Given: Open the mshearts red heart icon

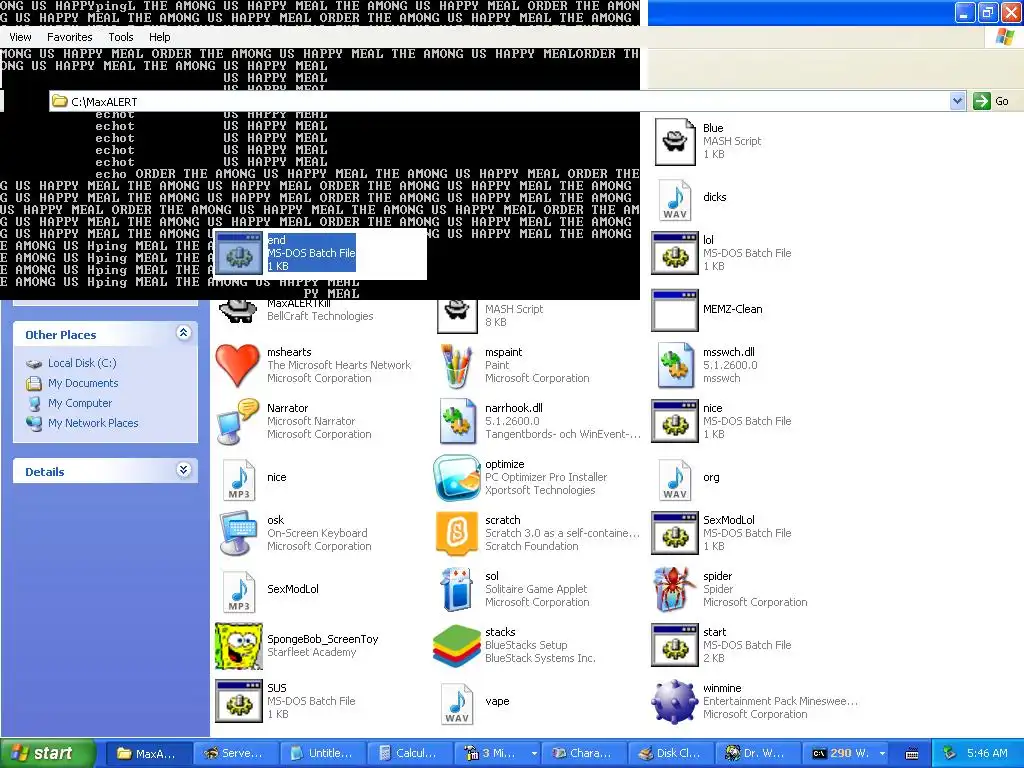Looking at the screenshot, I should click(238, 365).
